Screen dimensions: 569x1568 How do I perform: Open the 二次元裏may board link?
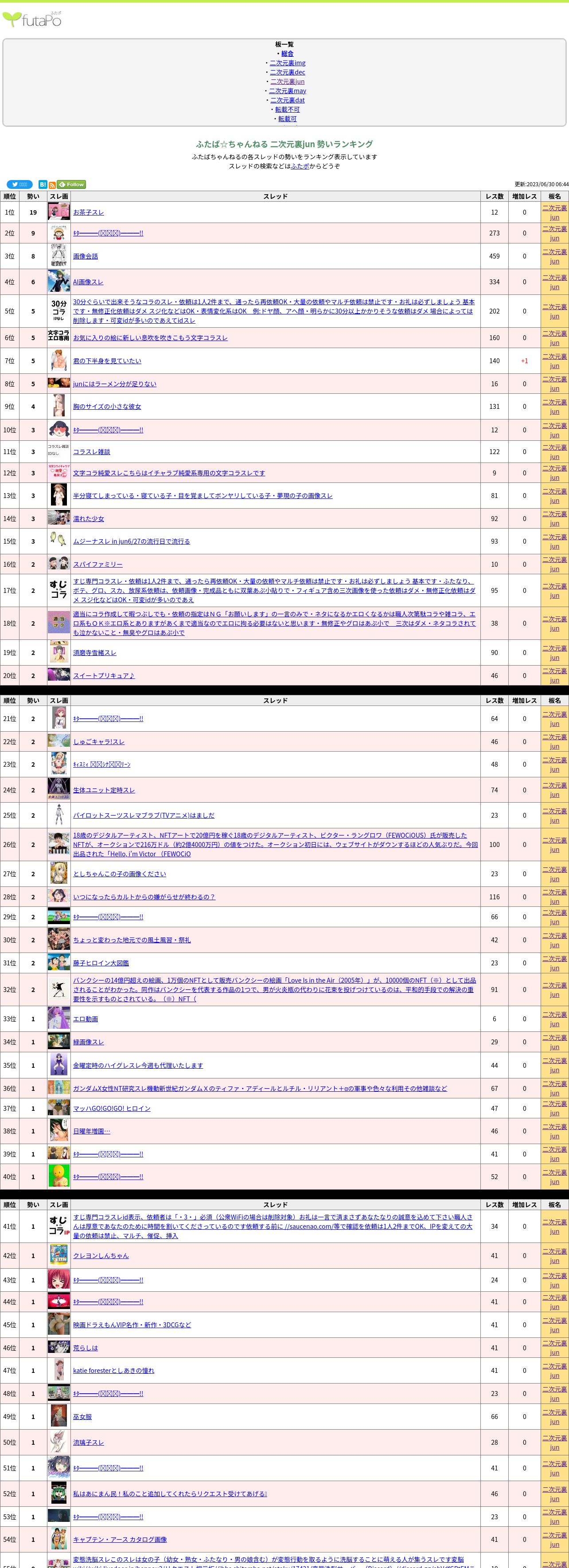click(288, 91)
